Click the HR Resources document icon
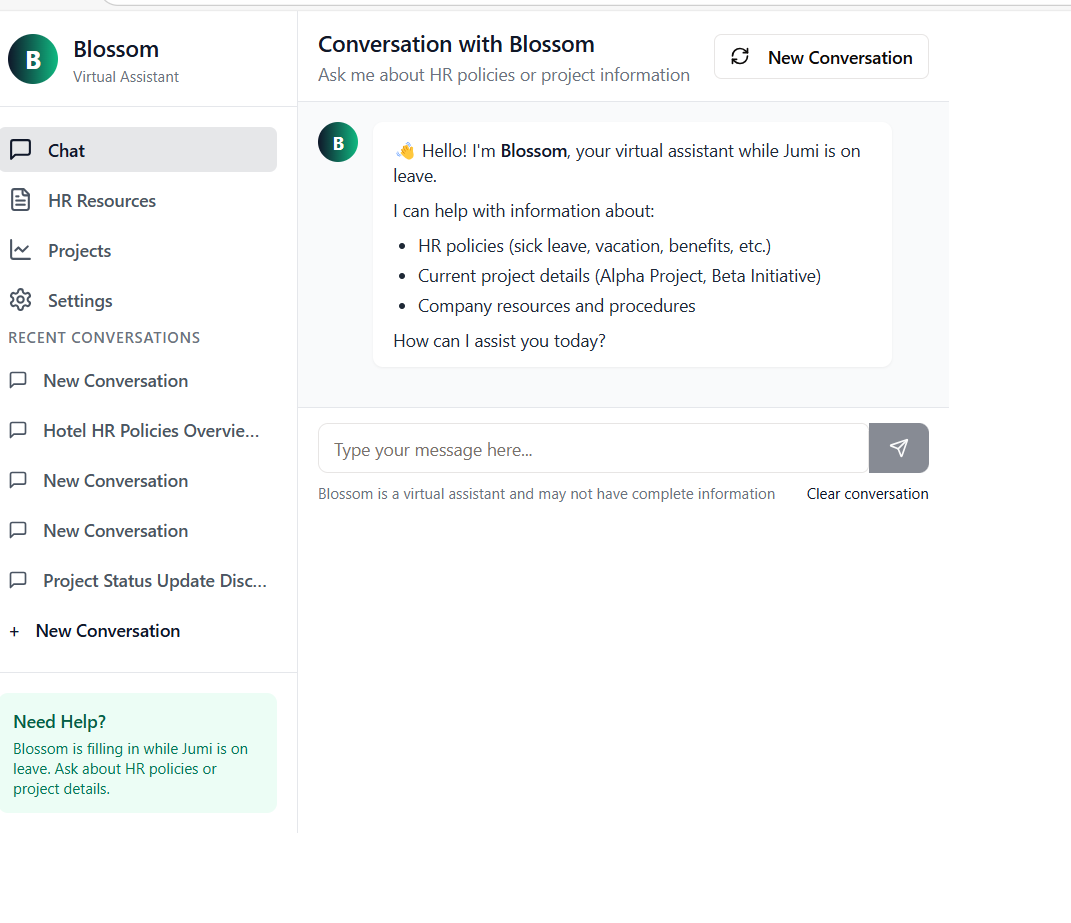1071x923 pixels. (20, 200)
